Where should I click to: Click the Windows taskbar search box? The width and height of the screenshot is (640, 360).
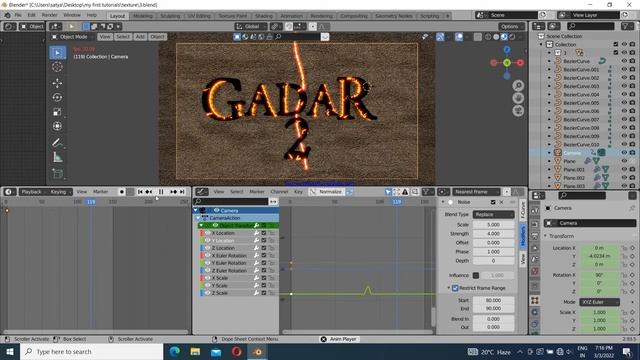[x=91, y=351]
